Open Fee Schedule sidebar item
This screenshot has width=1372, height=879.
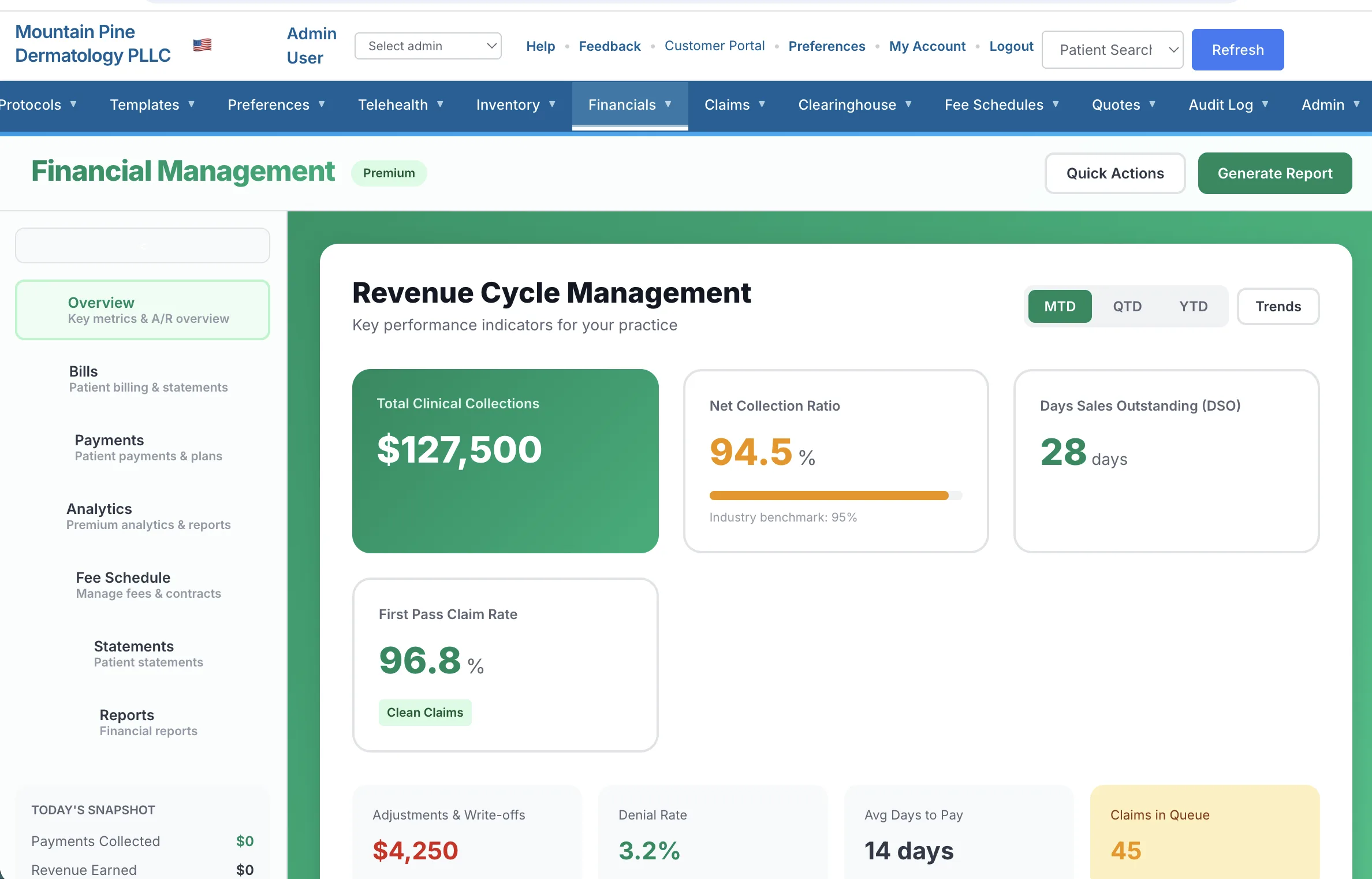[143, 585]
